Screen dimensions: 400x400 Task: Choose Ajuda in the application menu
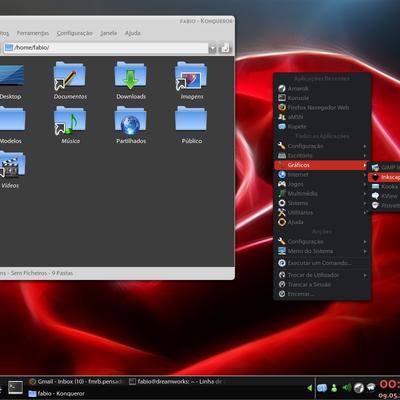[322, 222]
